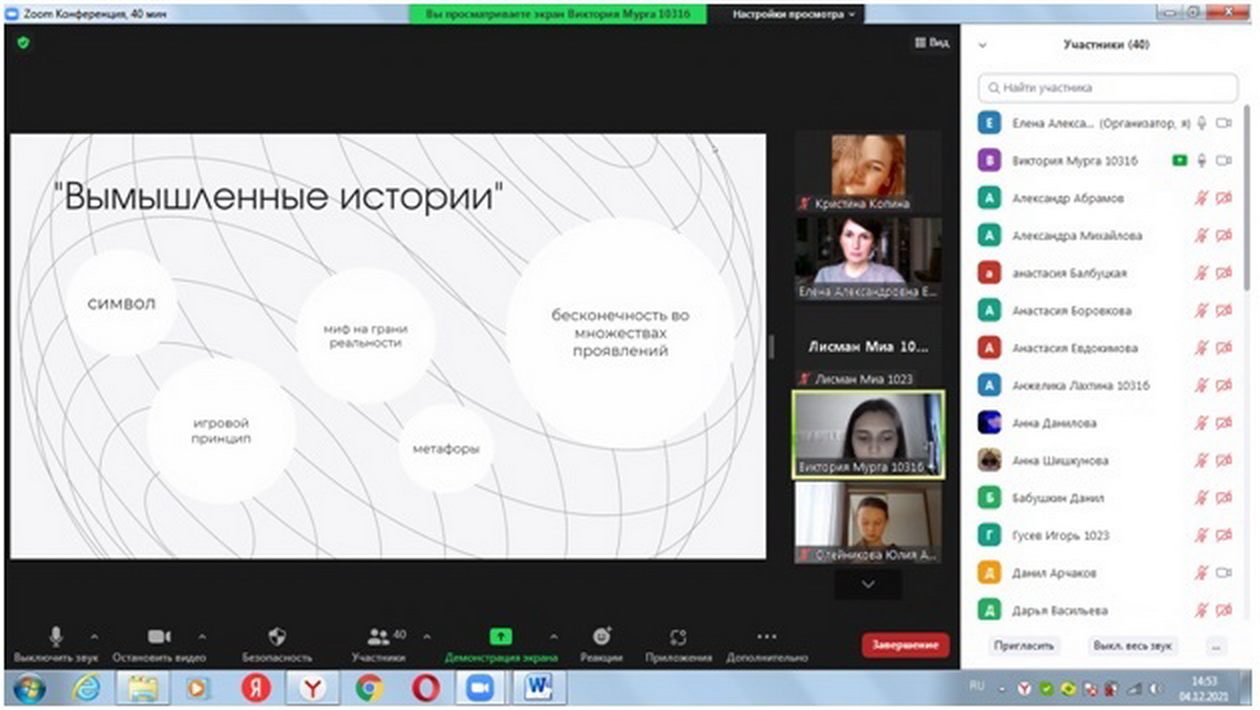The height and width of the screenshot is (710, 1260).
Task: Launch Opera from the taskbar
Action: tap(425, 688)
